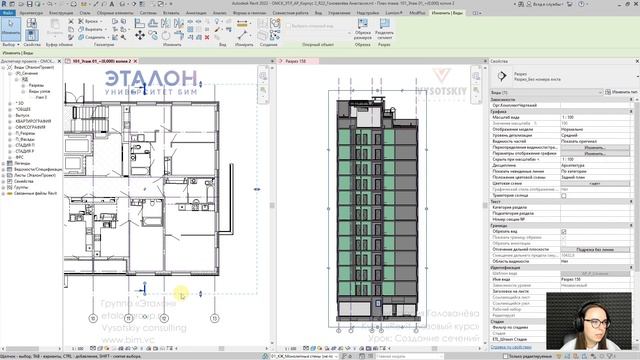Click the Дисциплина value Архитектура
640x360 pixels.
pyautogui.click(x=595, y=165)
